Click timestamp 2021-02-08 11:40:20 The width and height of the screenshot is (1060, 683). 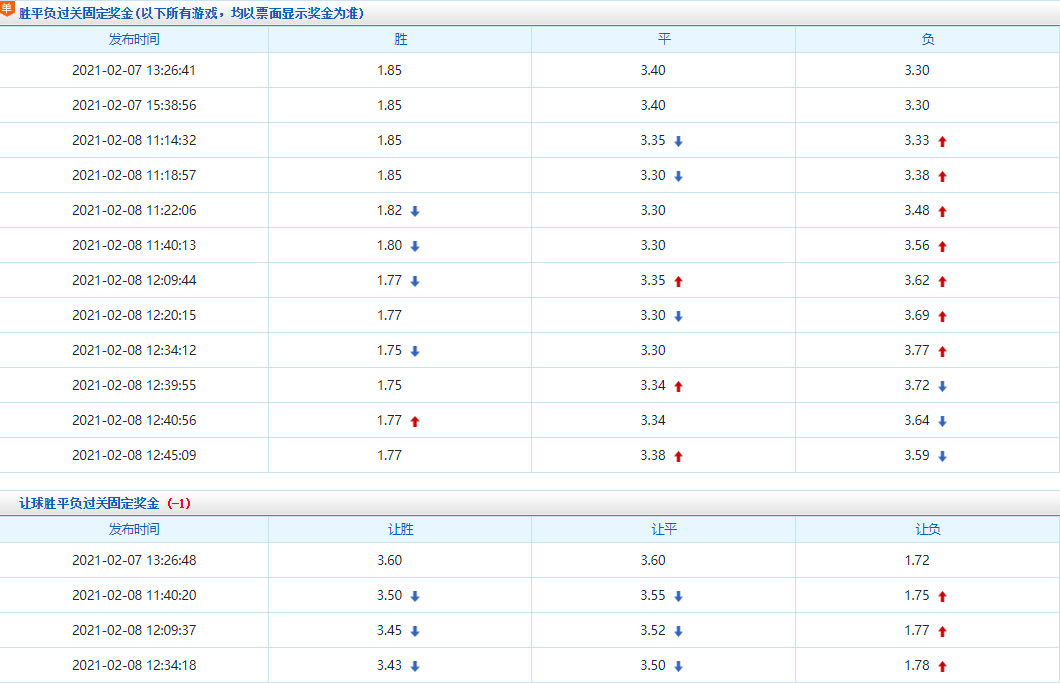(134, 596)
